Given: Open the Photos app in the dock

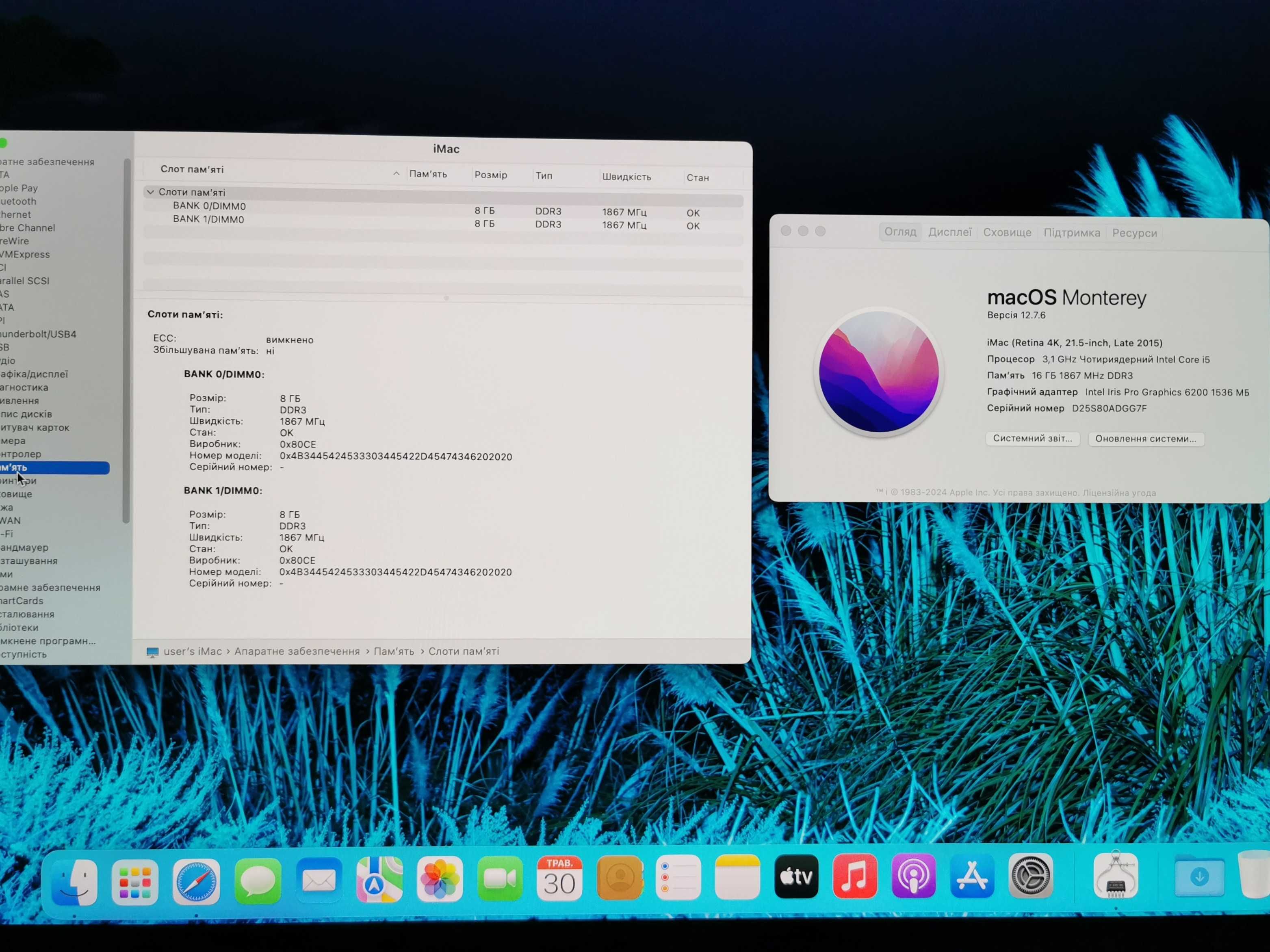Looking at the screenshot, I should (440, 879).
